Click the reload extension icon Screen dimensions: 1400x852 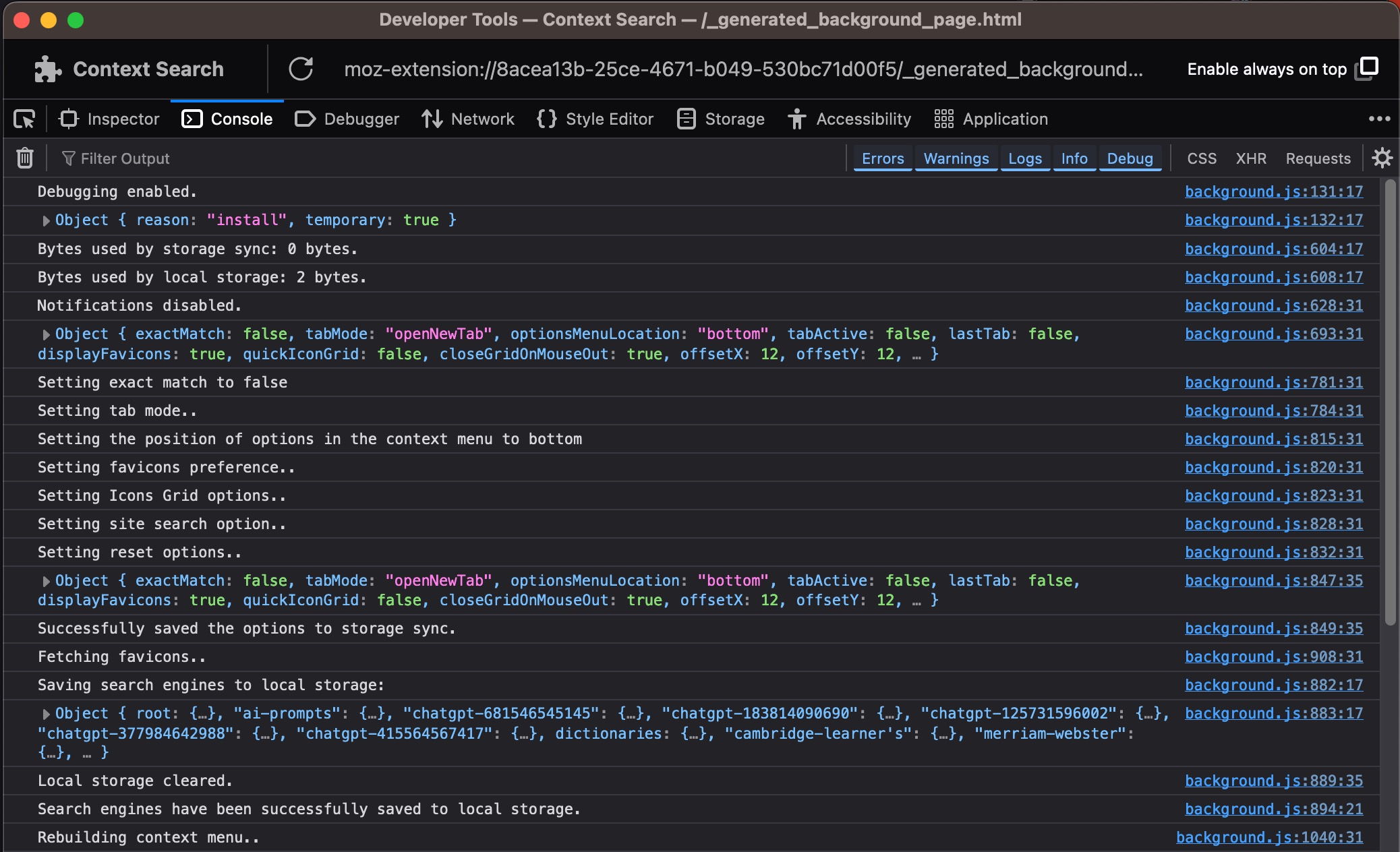pyautogui.click(x=301, y=69)
